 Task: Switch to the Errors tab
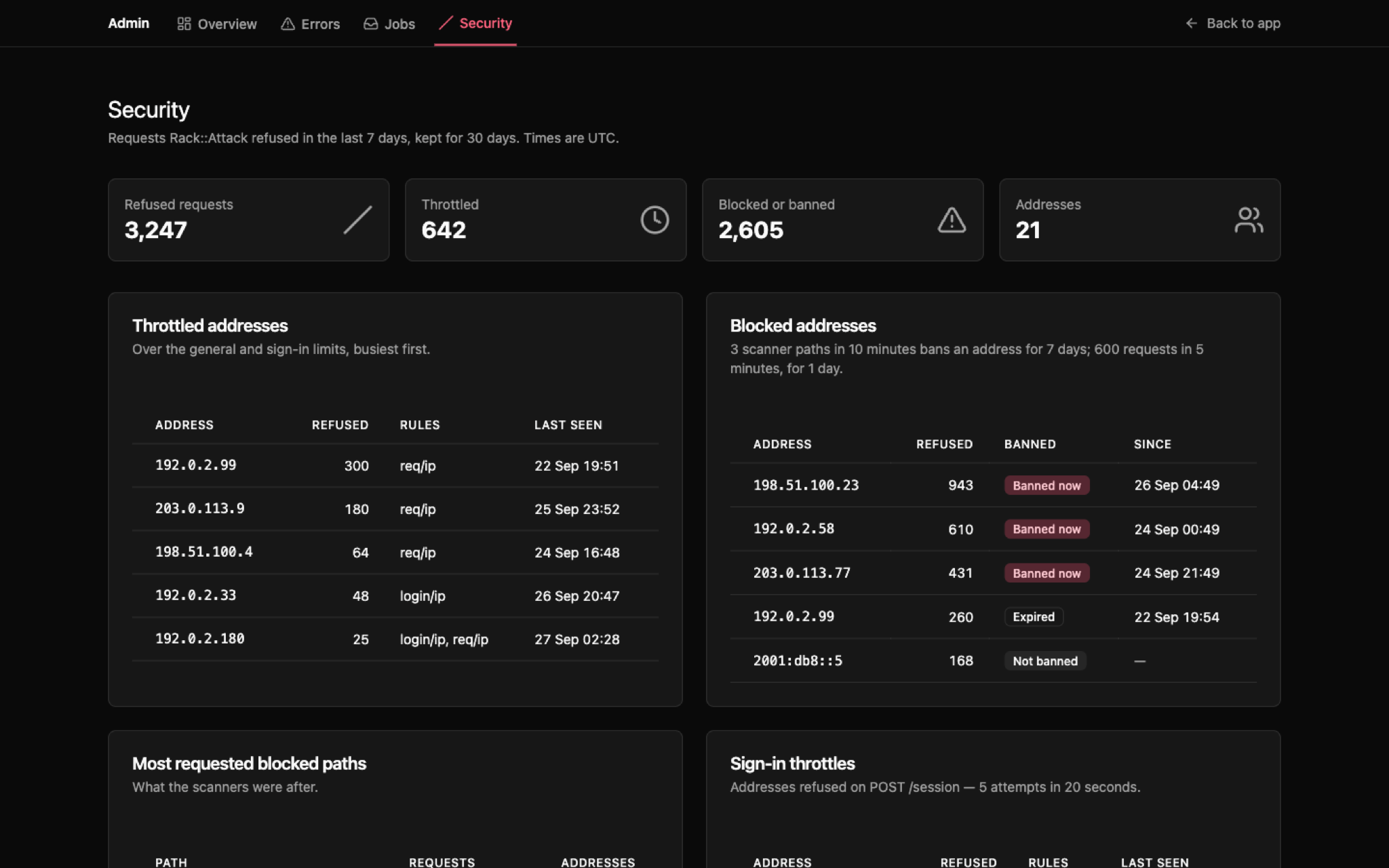[311, 24]
